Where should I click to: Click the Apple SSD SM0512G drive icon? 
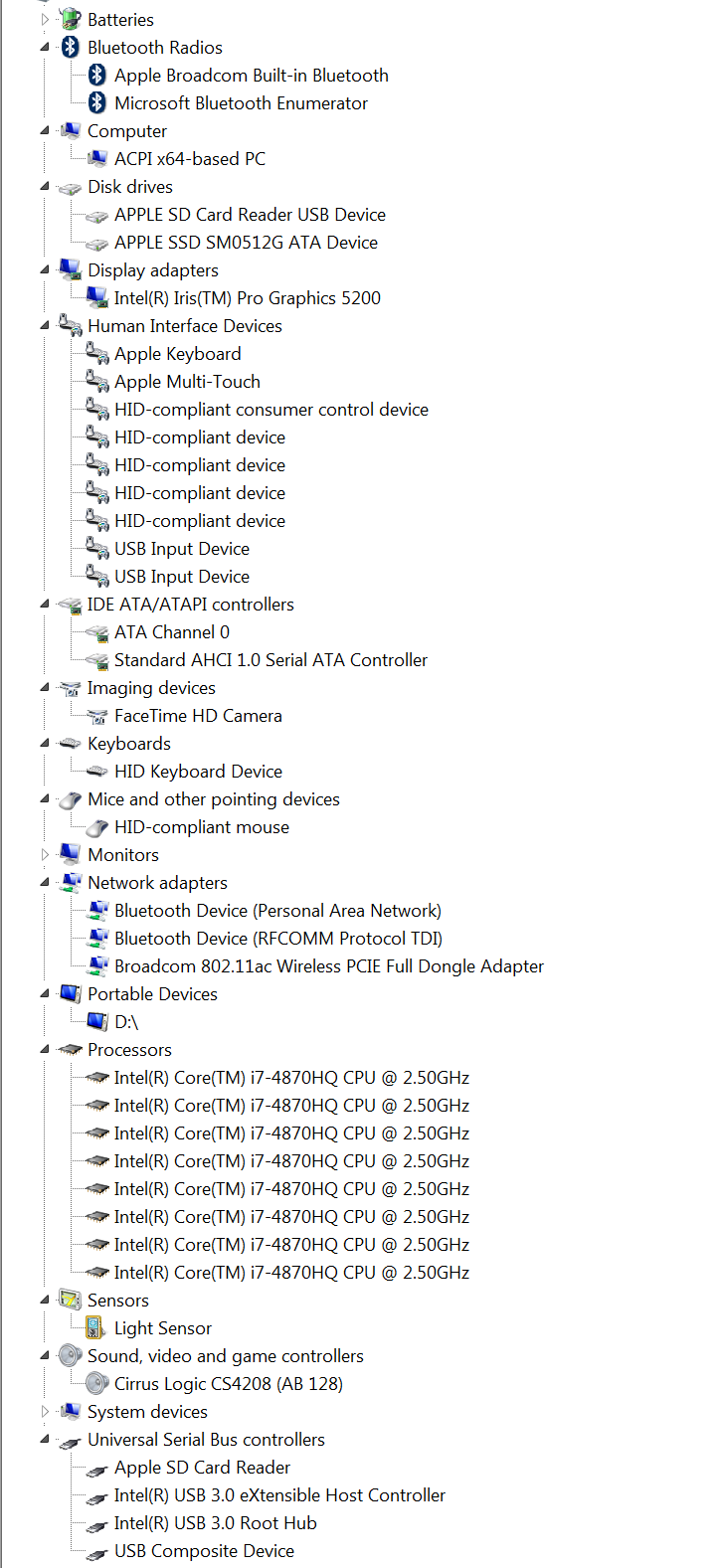point(96,243)
